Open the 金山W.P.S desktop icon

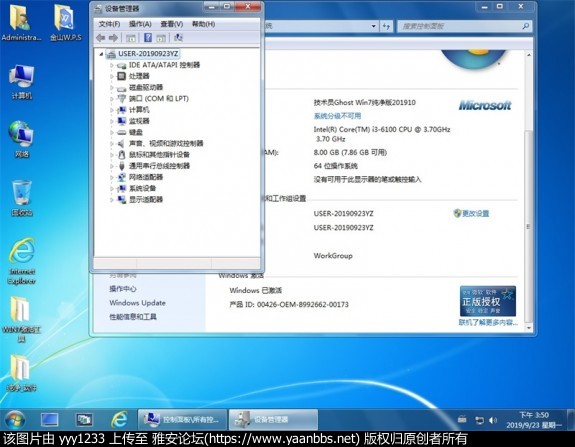point(66,22)
